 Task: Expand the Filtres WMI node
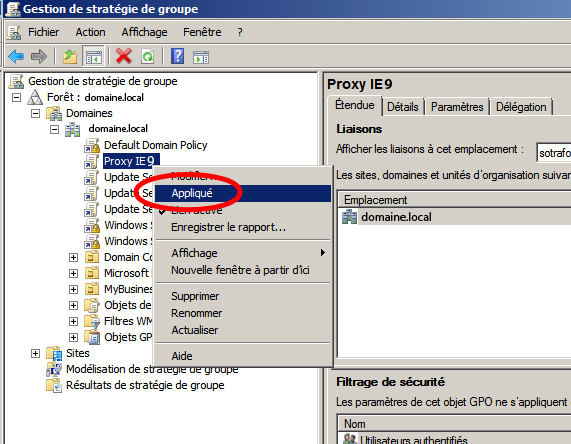click(73, 322)
